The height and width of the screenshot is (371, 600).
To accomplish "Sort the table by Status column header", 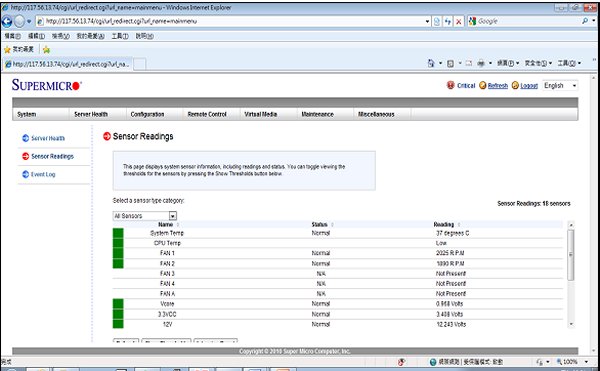I will pyautogui.click(x=320, y=225).
